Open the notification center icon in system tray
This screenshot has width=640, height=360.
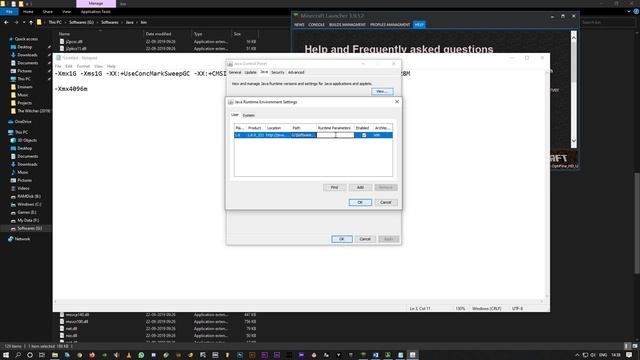[629, 355]
